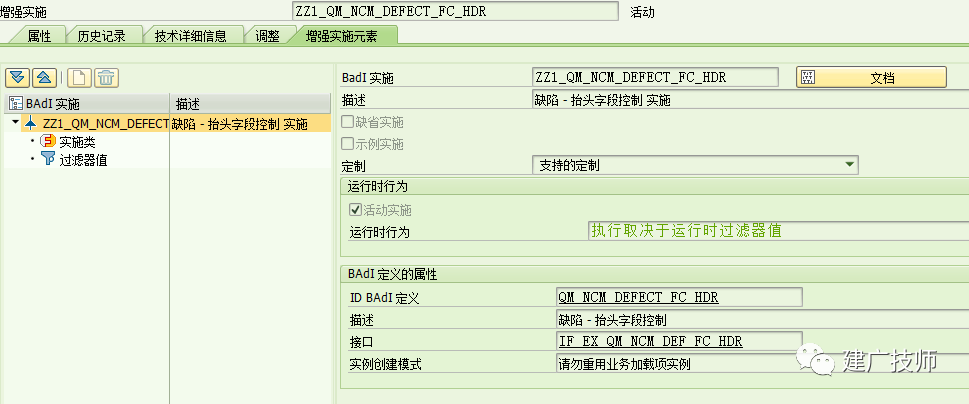Click the 运行时行为 value field
Image resolution: width=969 pixels, height=404 pixels.
click(x=777, y=231)
